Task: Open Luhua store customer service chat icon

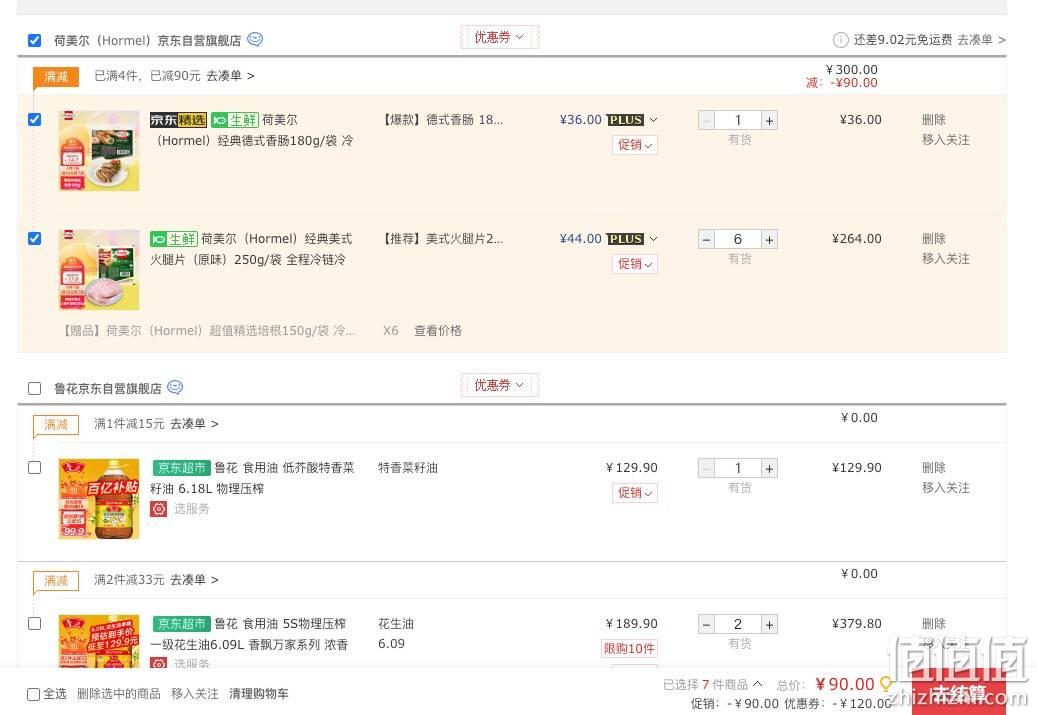Action: [x=175, y=387]
